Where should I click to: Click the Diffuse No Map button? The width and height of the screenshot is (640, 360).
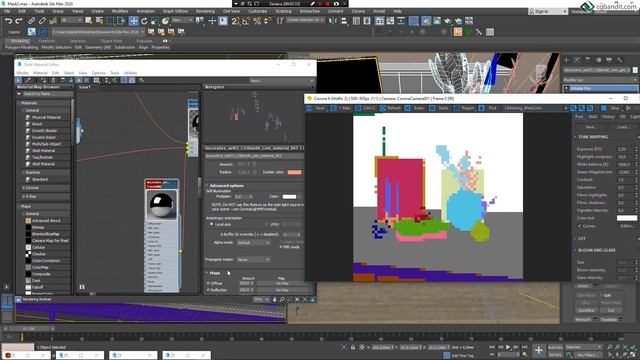282,283
